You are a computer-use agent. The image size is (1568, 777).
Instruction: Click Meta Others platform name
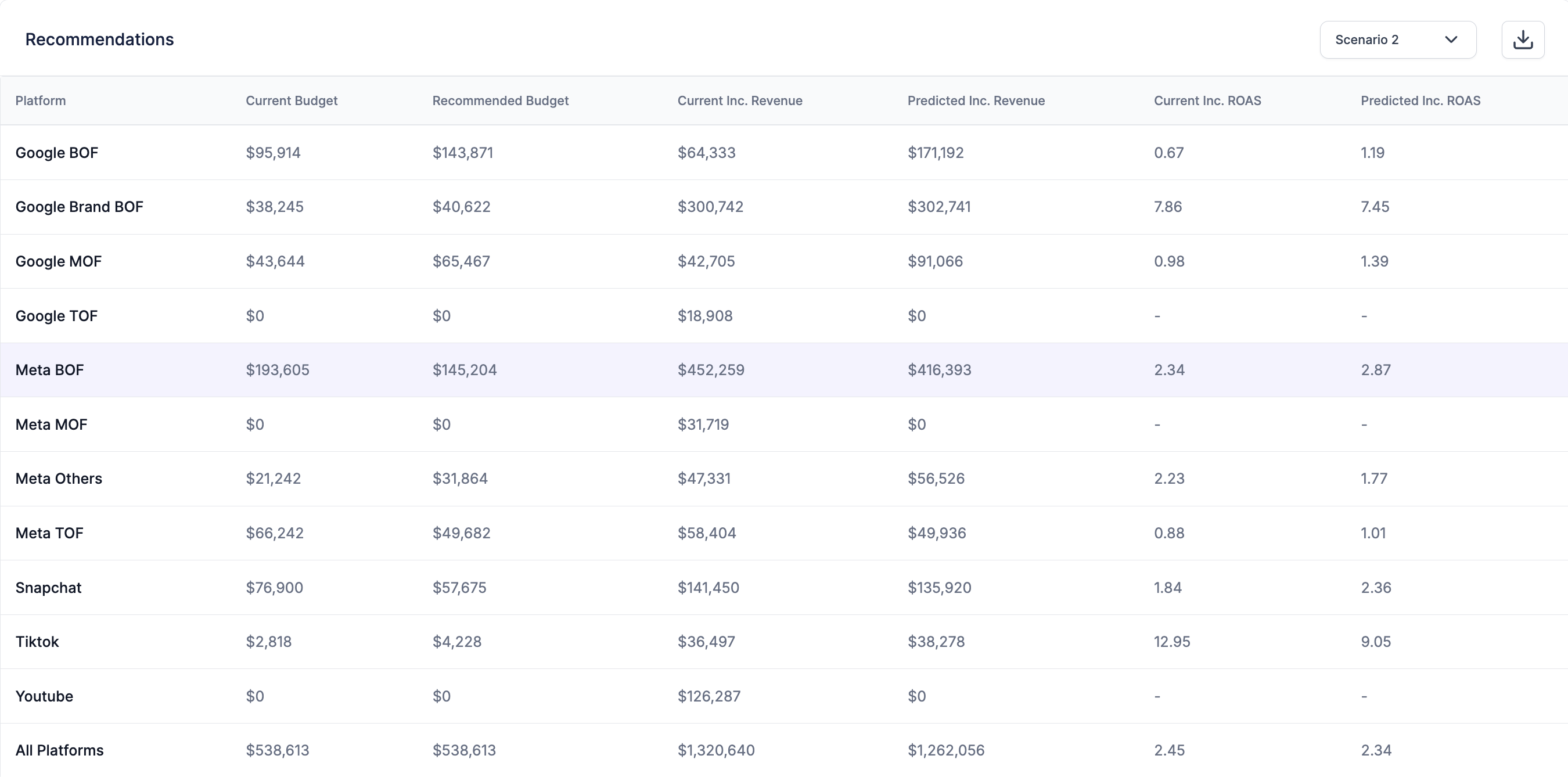(x=59, y=479)
